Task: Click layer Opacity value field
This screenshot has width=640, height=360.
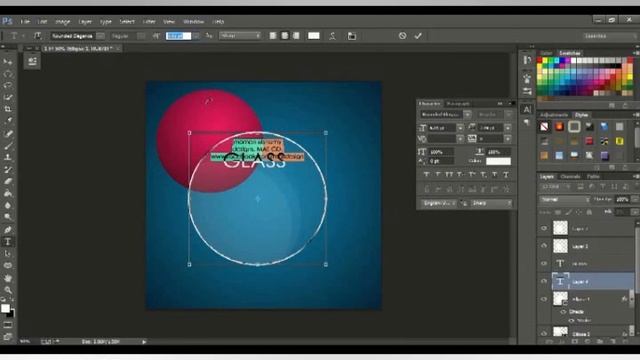Action: point(622,200)
